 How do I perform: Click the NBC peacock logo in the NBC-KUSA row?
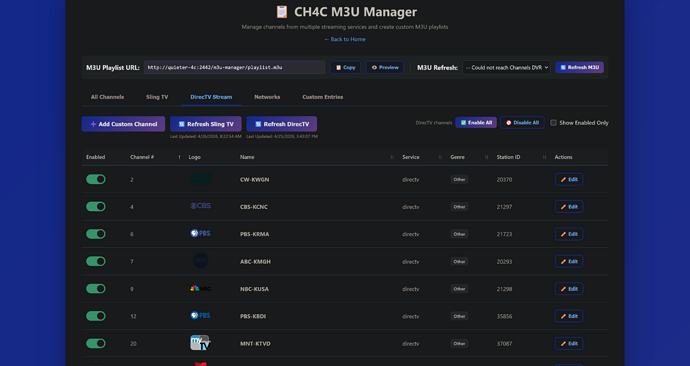(x=201, y=289)
